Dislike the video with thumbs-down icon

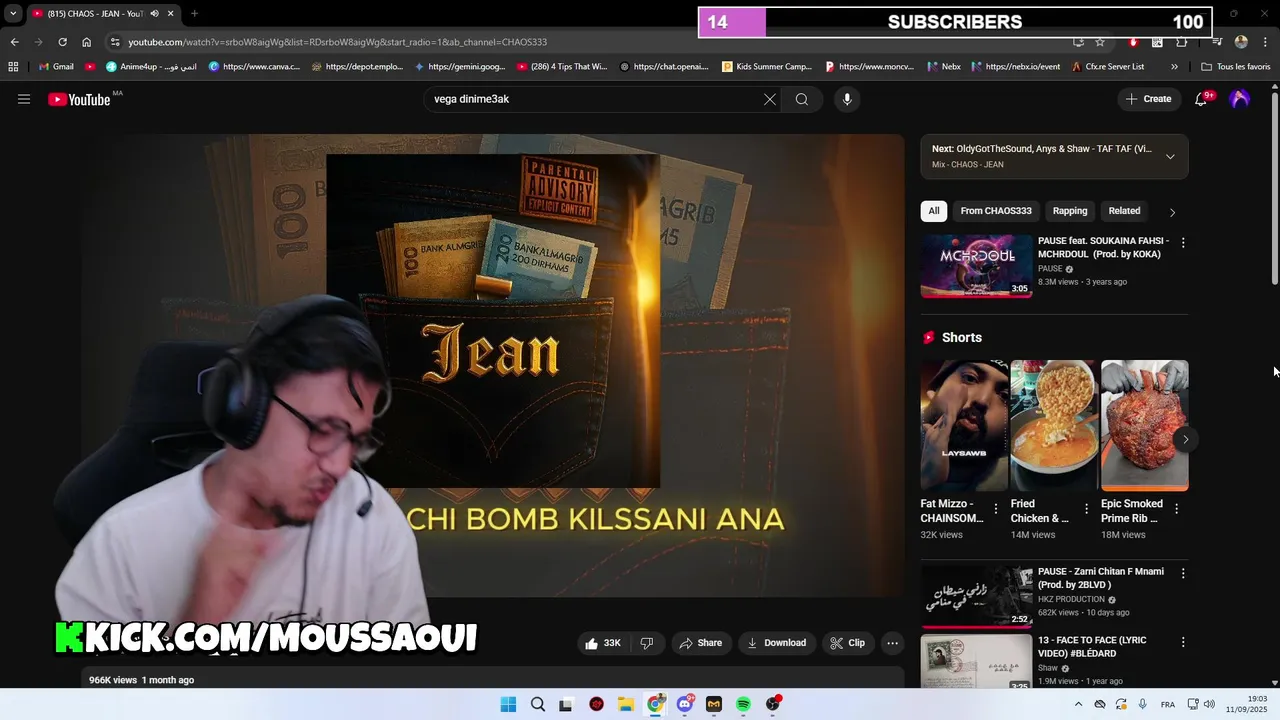click(647, 643)
